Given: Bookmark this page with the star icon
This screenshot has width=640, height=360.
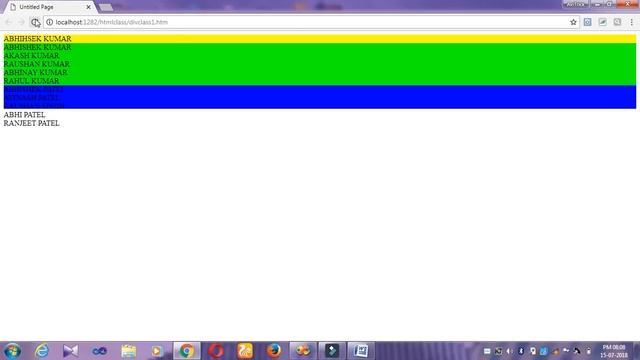Looking at the screenshot, I should pos(573,22).
